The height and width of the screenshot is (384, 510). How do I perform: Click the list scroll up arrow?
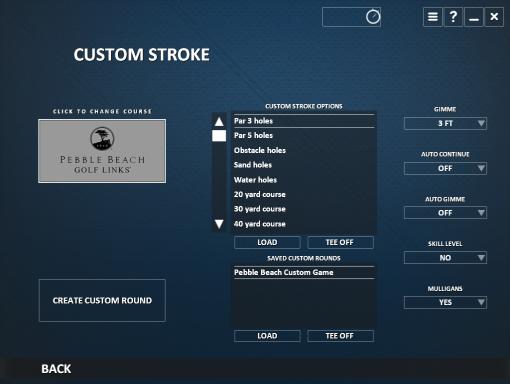point(219,122)
